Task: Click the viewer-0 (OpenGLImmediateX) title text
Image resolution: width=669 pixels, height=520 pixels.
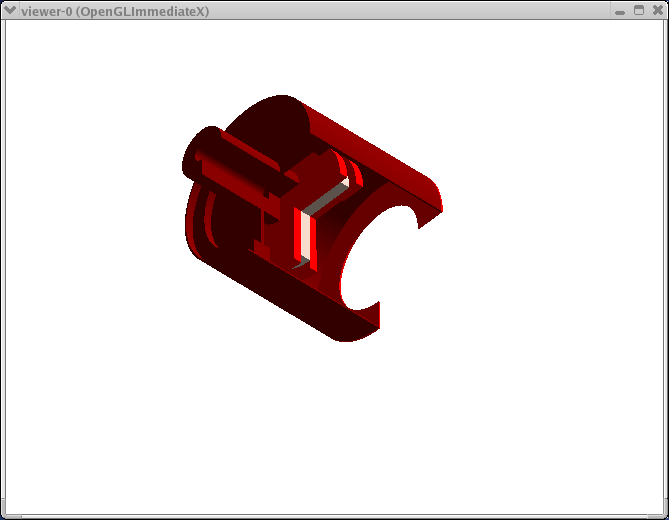Action: tap(115, 10)
